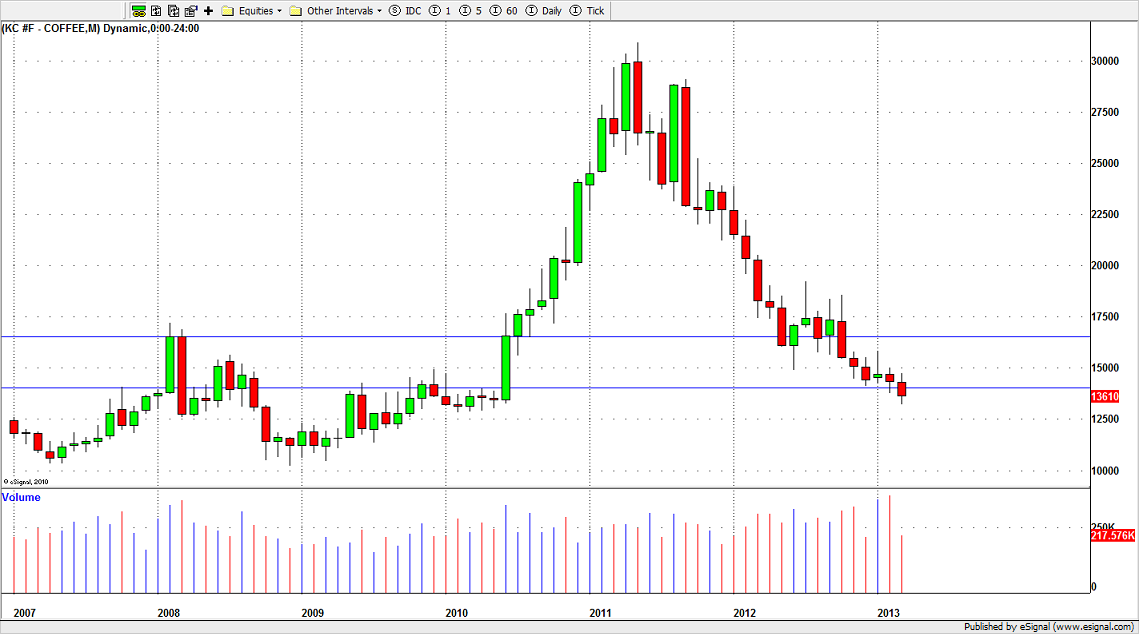Click the KC #F - COFFEE chart title

(100, 28)
